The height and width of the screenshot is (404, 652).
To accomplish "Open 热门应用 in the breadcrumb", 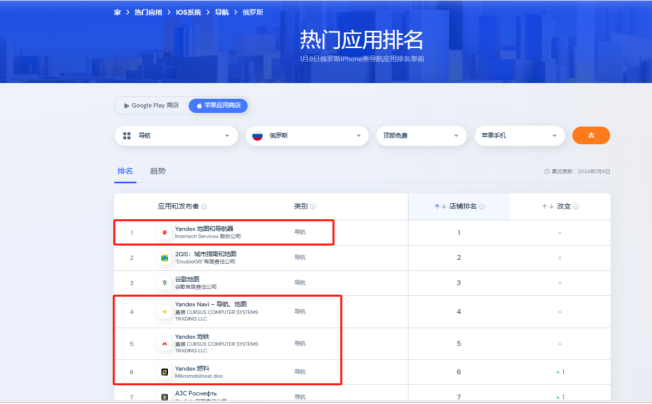I will point(148,12).
